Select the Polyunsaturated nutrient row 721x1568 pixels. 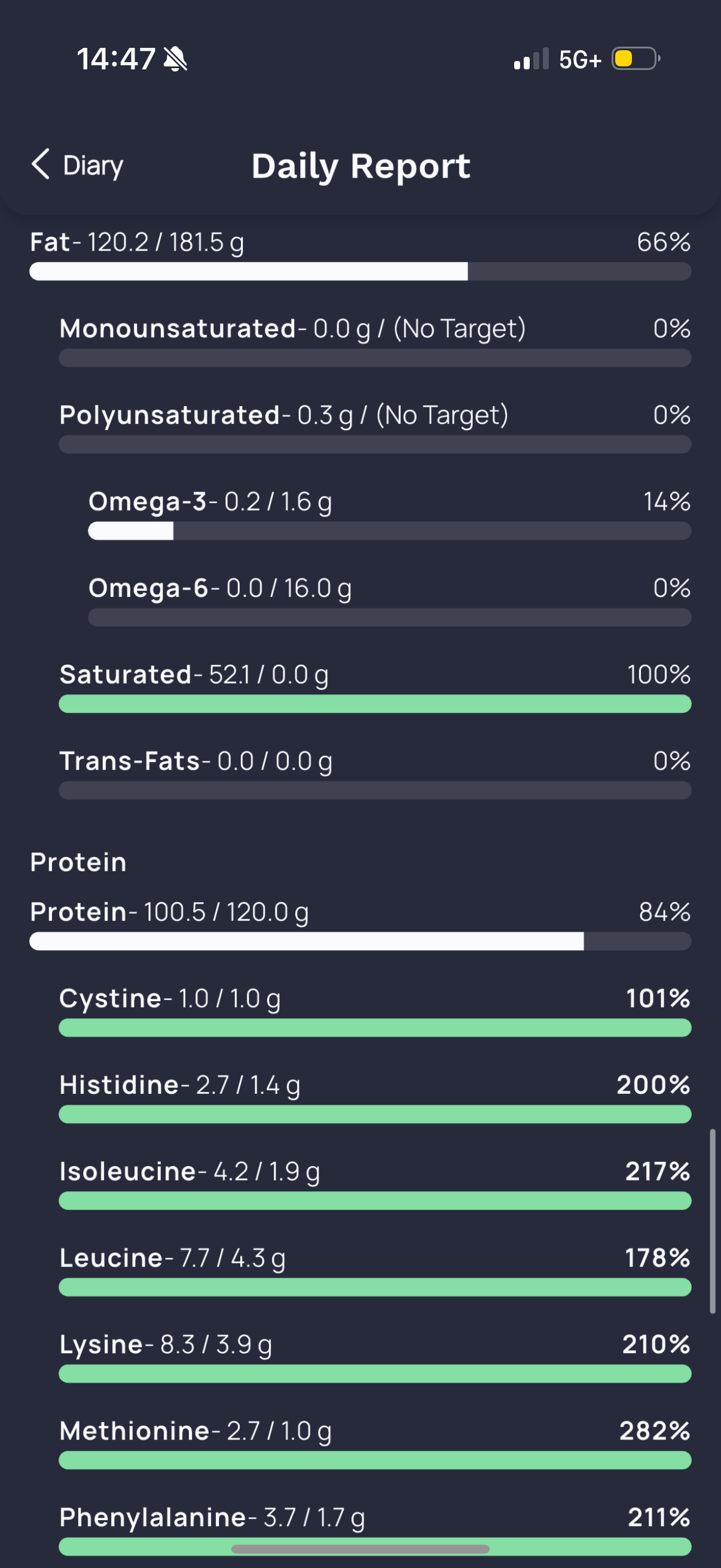coord(375,428)
